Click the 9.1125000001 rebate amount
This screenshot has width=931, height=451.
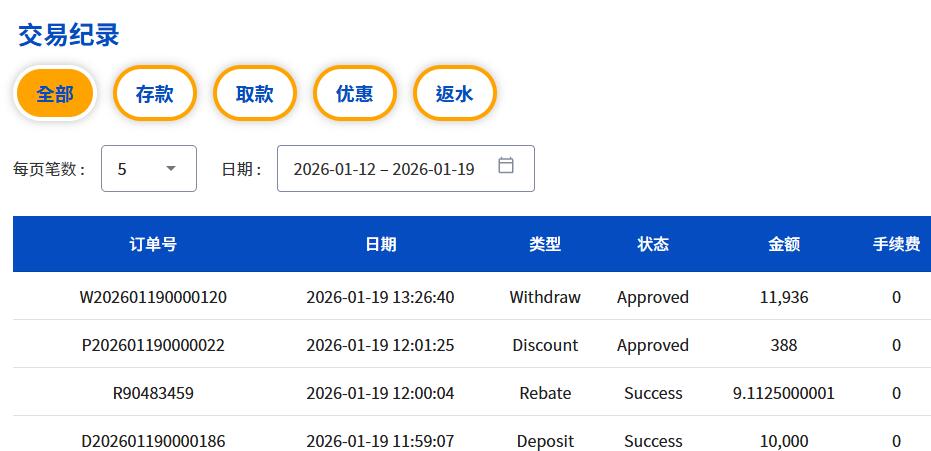pyautogui.click(x=784, y=393)
